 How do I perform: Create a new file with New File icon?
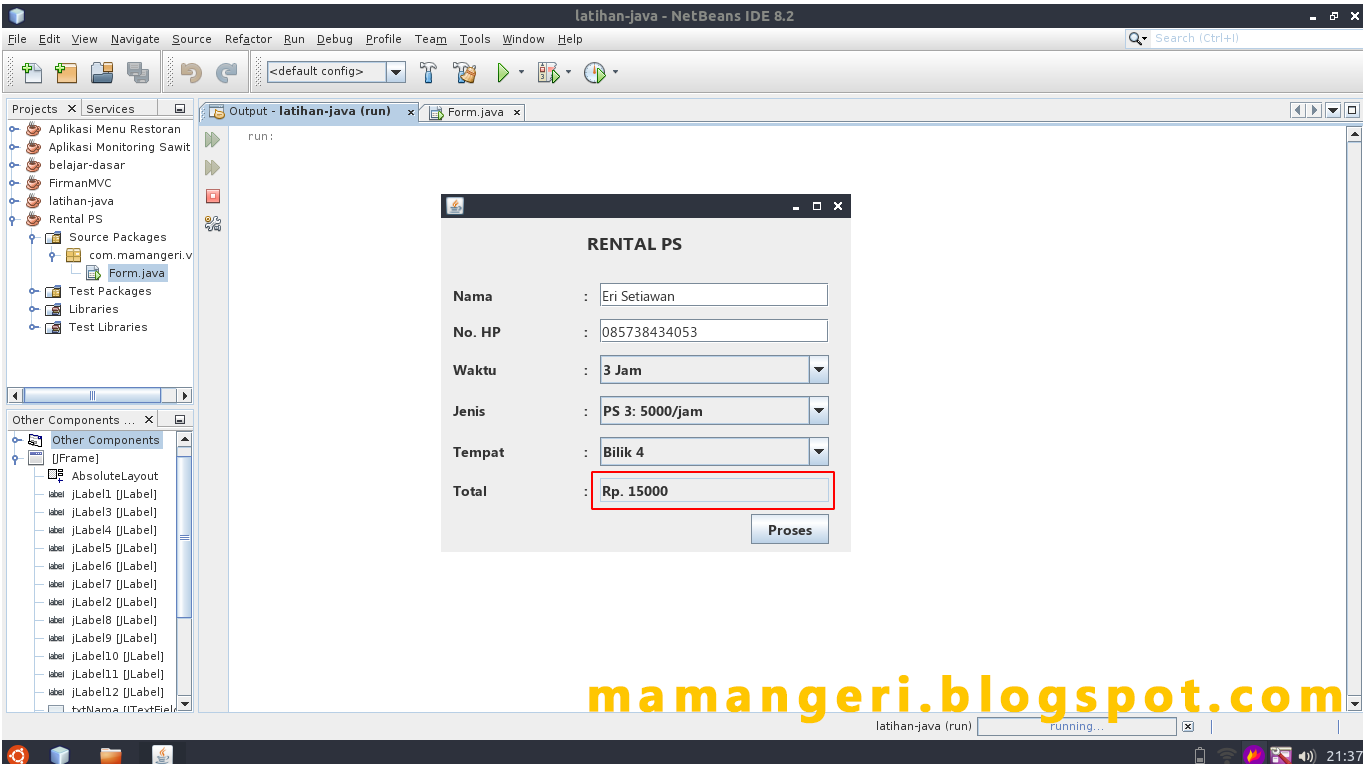31,72
